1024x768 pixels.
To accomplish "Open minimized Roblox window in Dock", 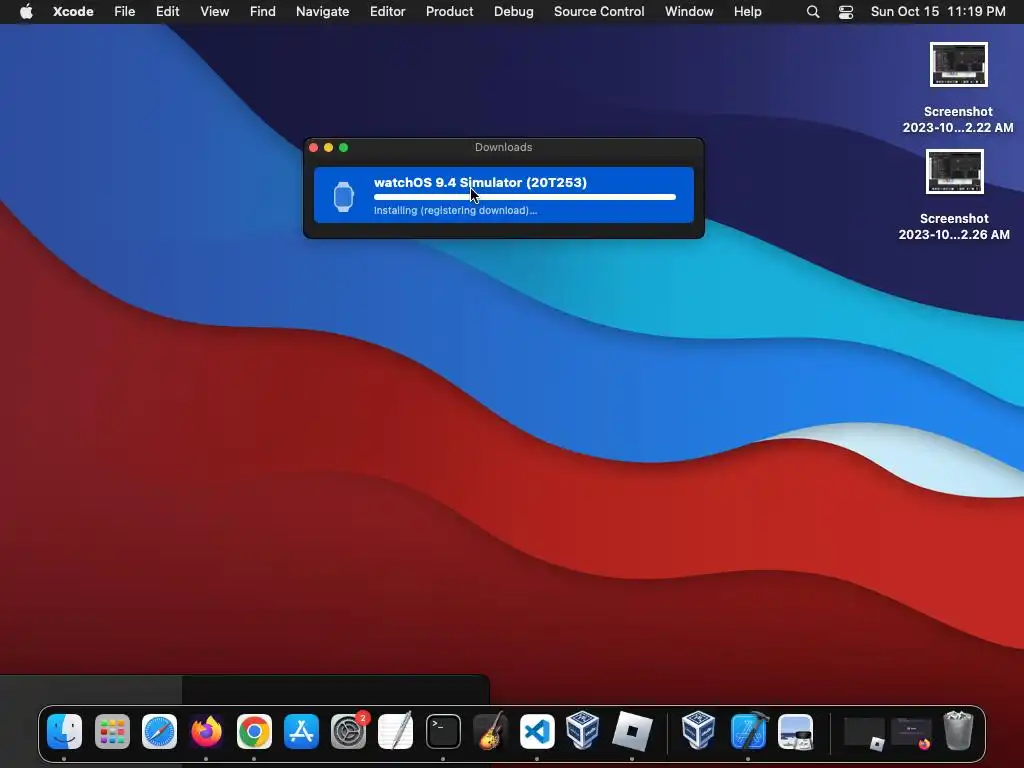I will pyautogui.click(x=865, y=733).
